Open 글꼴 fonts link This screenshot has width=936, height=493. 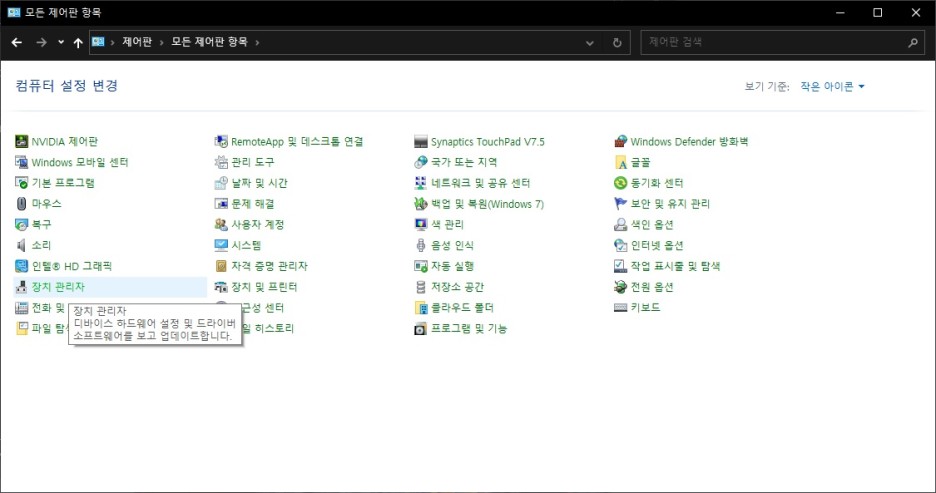pyautogui.click(x=640, y=162)
